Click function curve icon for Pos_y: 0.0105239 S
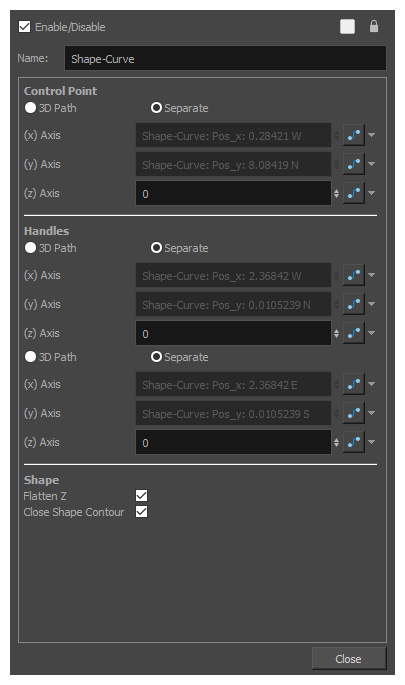 pos(353,413)
